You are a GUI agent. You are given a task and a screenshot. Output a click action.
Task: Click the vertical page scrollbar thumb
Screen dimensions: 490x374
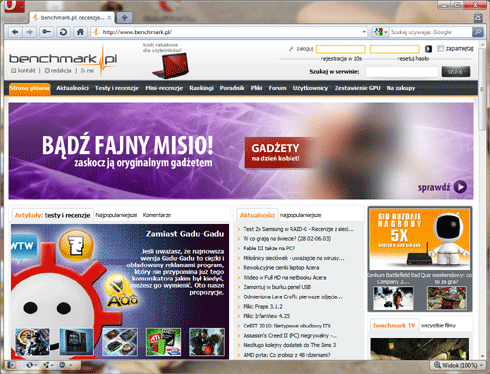482,88
